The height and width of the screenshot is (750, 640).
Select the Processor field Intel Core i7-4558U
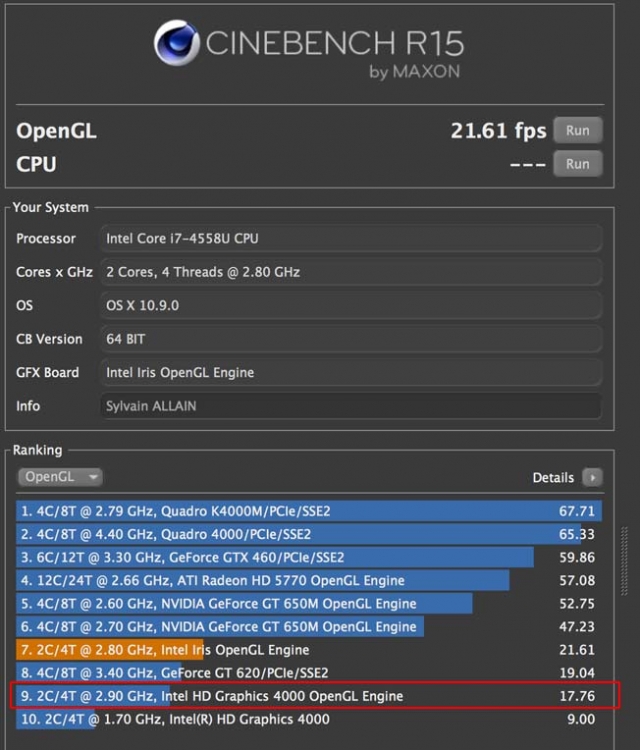click(351, 238)
